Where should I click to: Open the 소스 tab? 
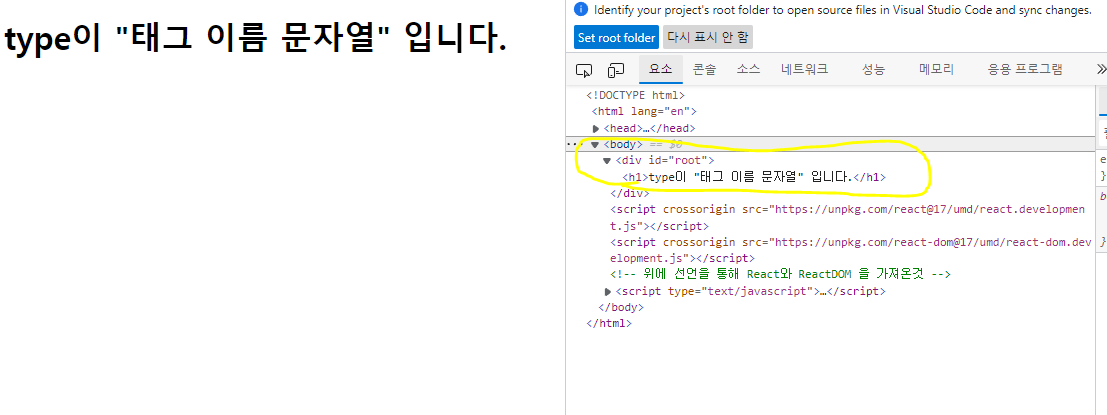pos(748,69)
